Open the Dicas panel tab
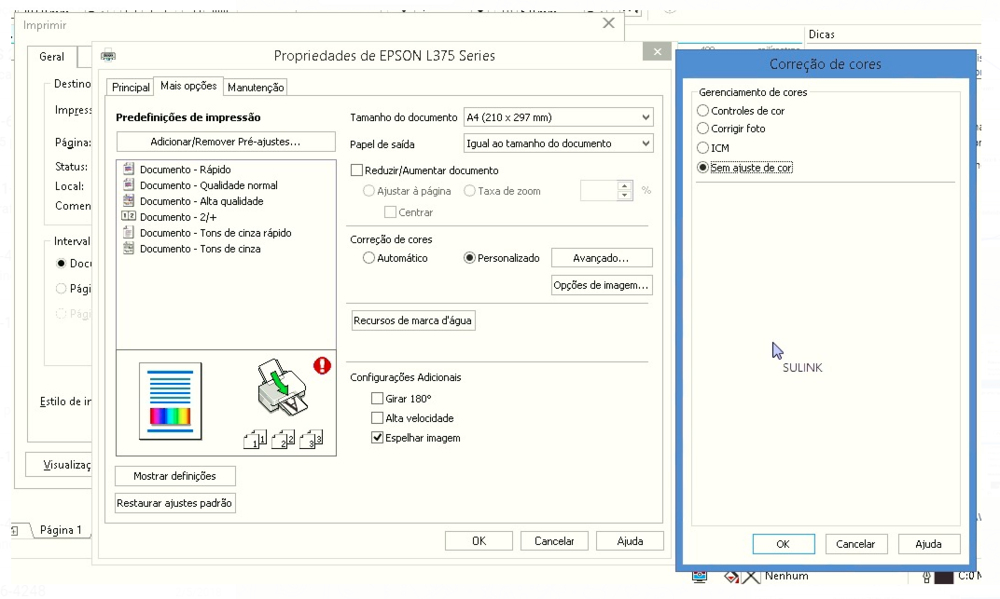1000x599 pixels. point(821,34)
